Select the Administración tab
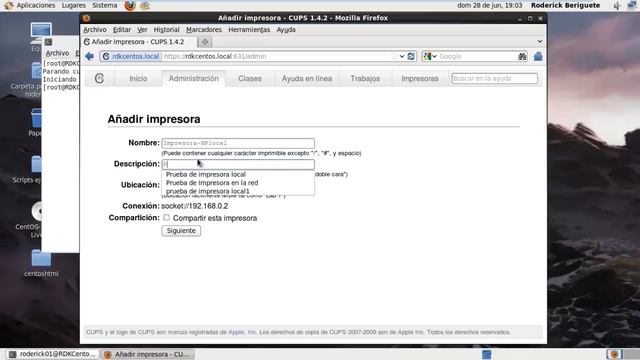 tap(193, 78)
